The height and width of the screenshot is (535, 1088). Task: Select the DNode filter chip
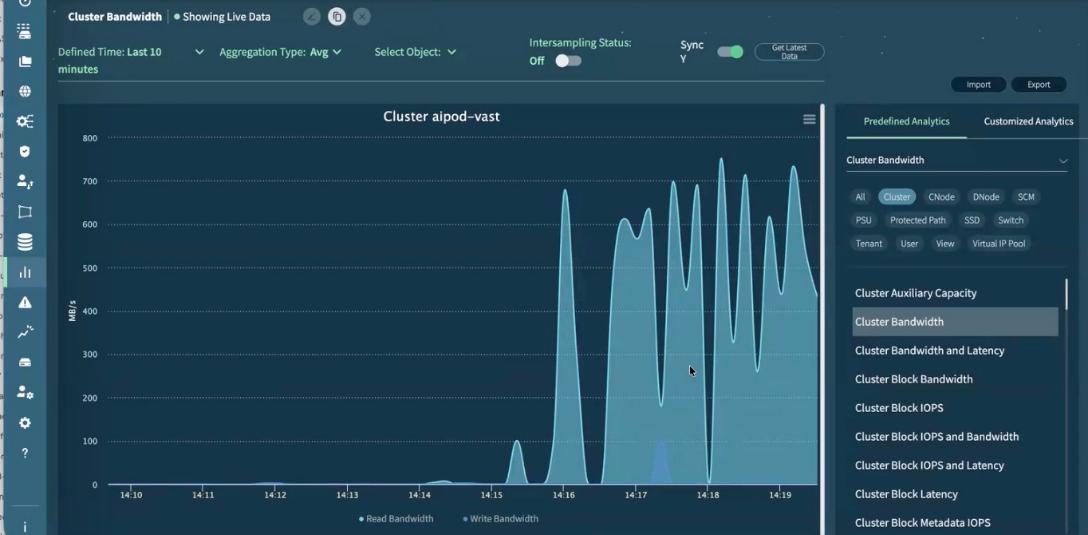pos(986,197)
